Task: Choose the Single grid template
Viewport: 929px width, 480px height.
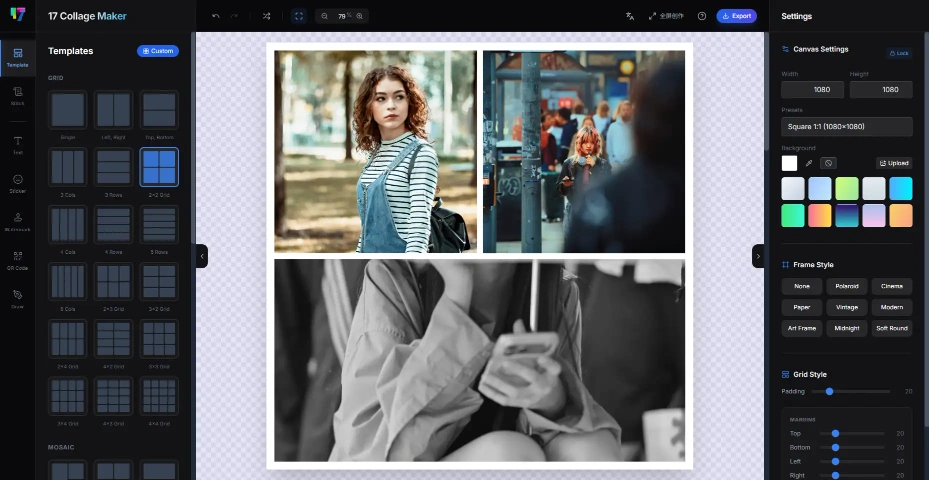Action: (68, 110)
